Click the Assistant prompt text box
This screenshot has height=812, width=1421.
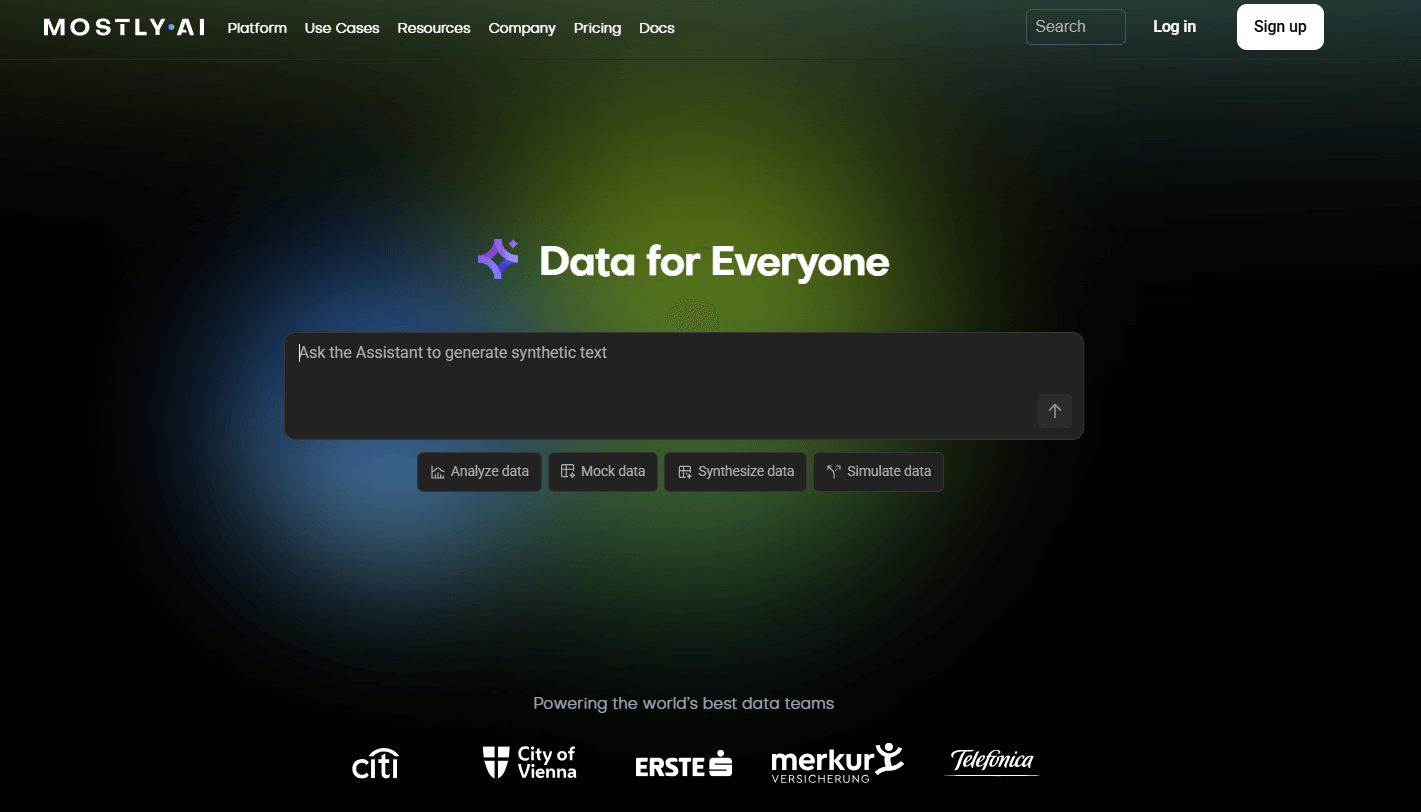[x=684, y=385]
